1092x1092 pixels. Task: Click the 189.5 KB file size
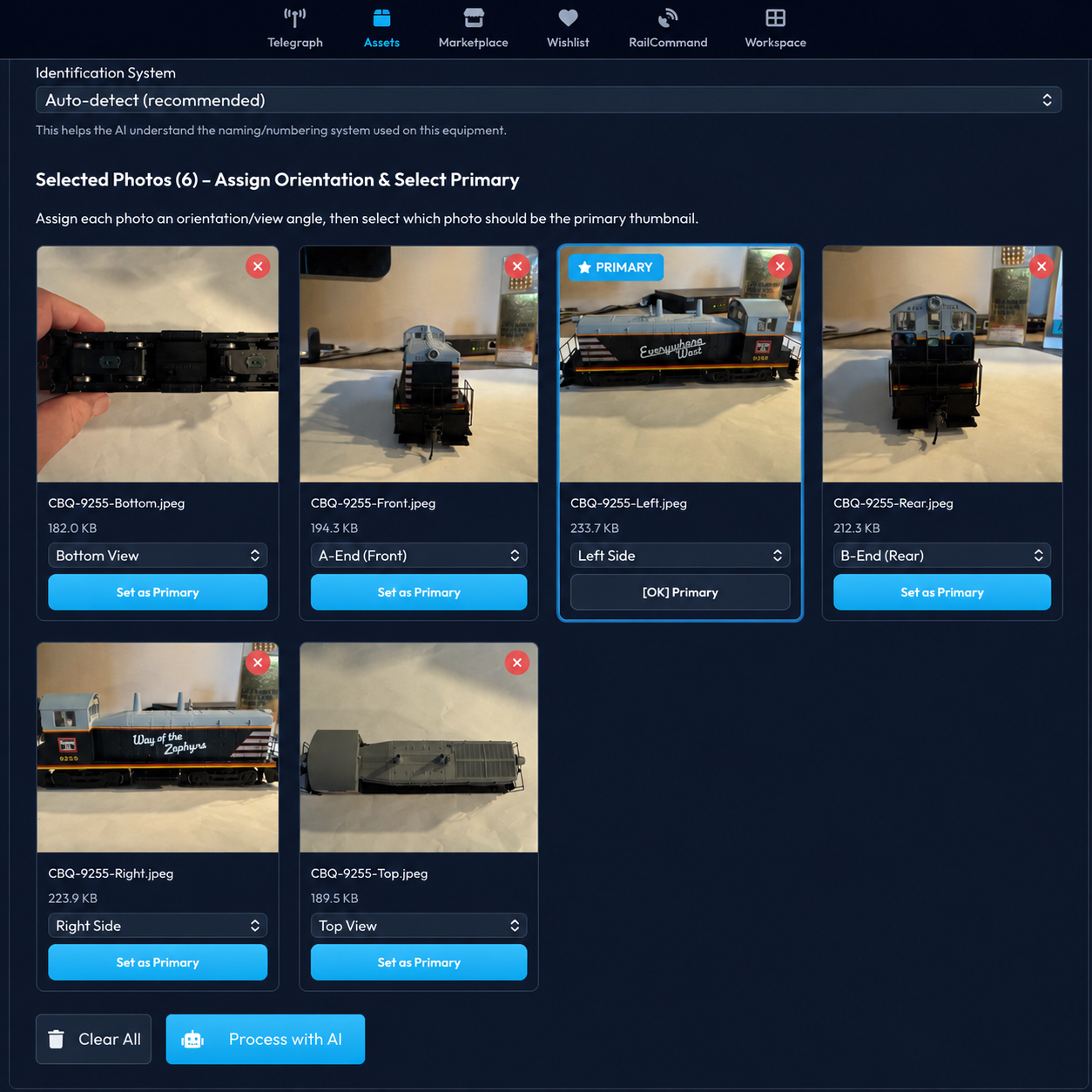tap(334, 899)
